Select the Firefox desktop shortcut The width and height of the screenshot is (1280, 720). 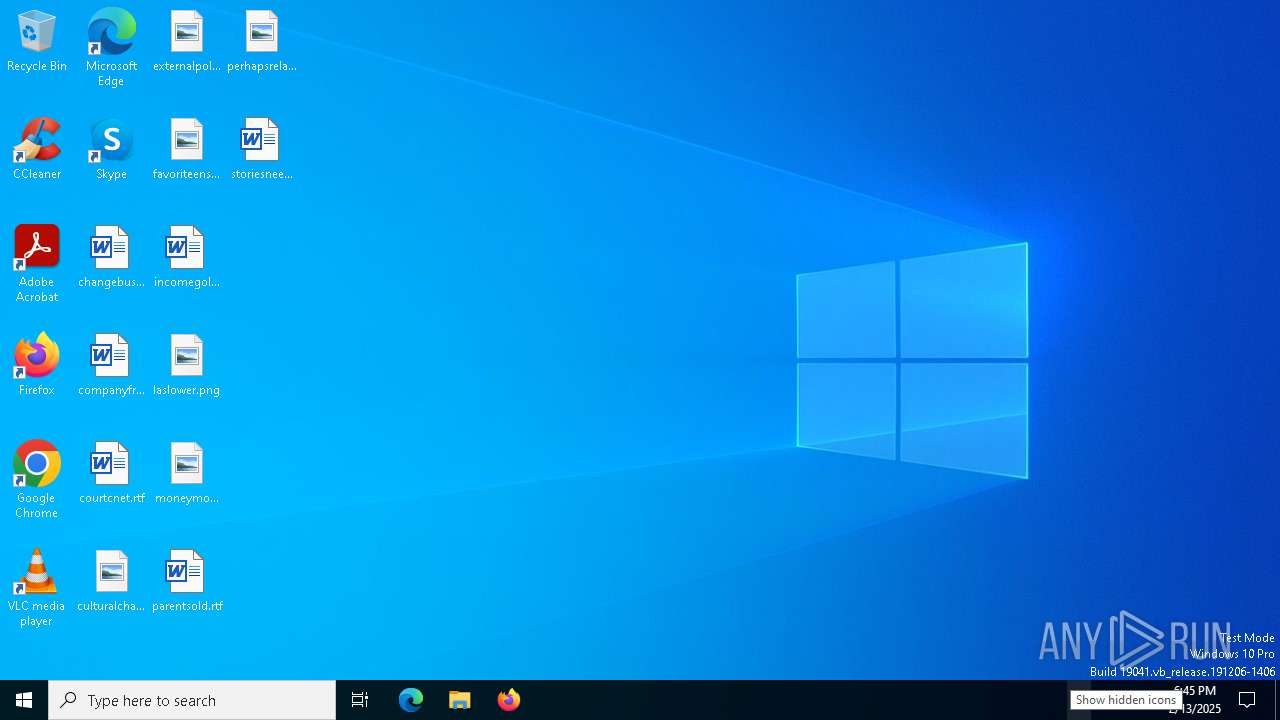(37, 366)
